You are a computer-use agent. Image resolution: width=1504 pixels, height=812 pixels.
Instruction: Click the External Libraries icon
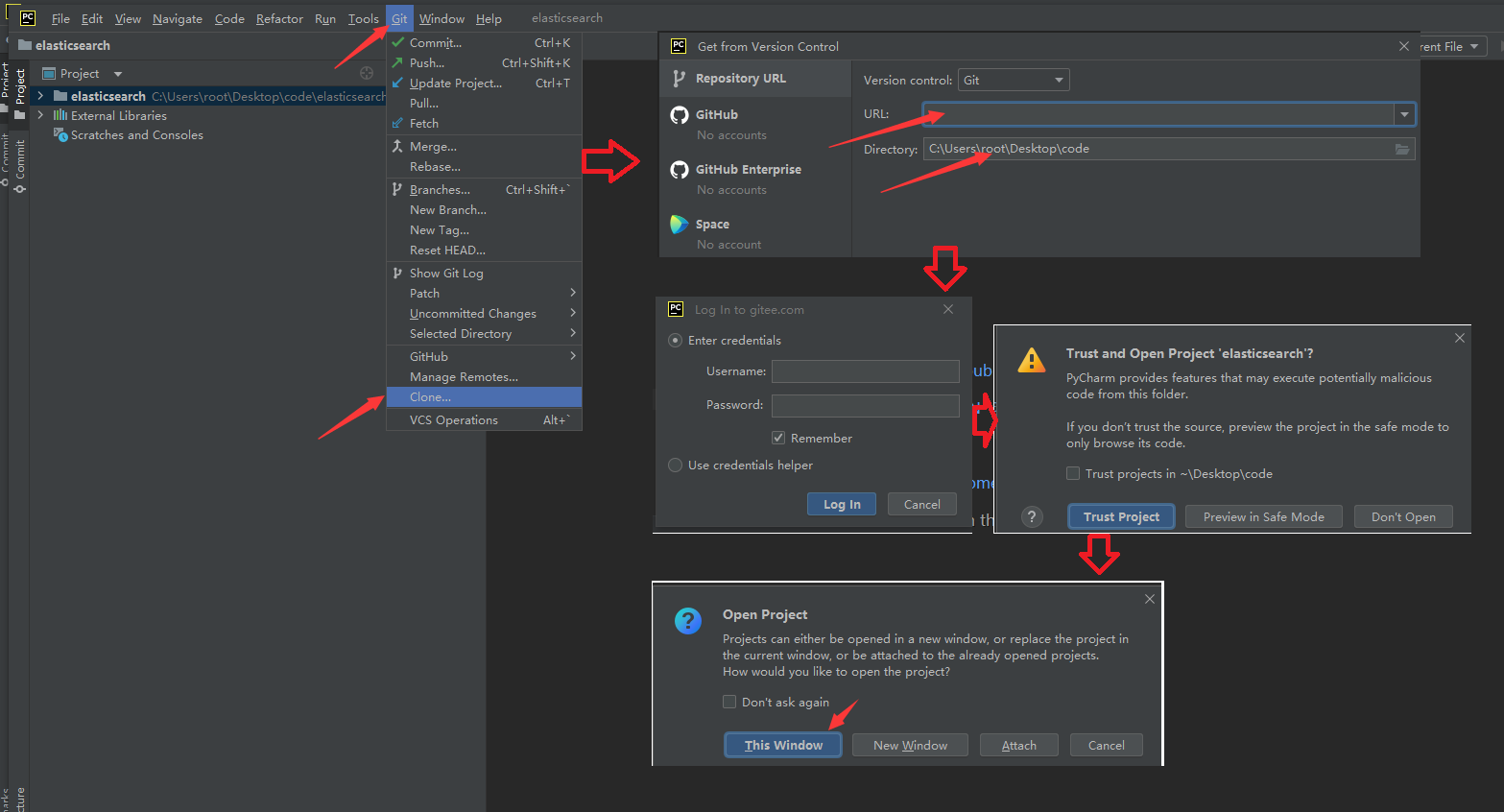coord(60,115)
